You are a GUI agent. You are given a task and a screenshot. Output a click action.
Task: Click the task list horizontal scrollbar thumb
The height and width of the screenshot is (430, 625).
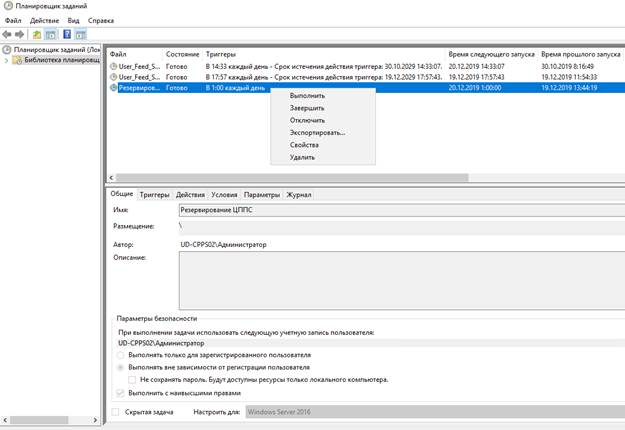[292, 178]
